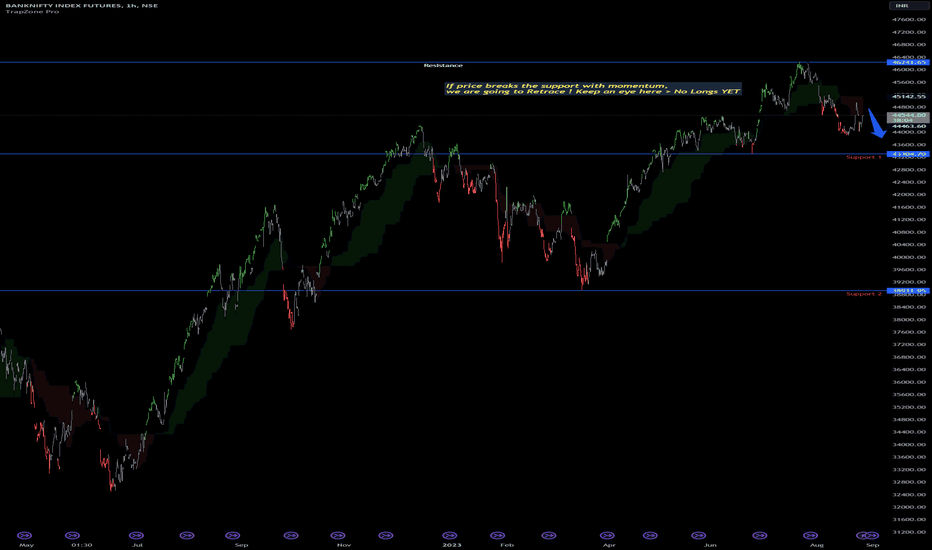Click the blue price tag on Support 2 line
This screenshot has width=932, height=550.
[x=907, y=291]
